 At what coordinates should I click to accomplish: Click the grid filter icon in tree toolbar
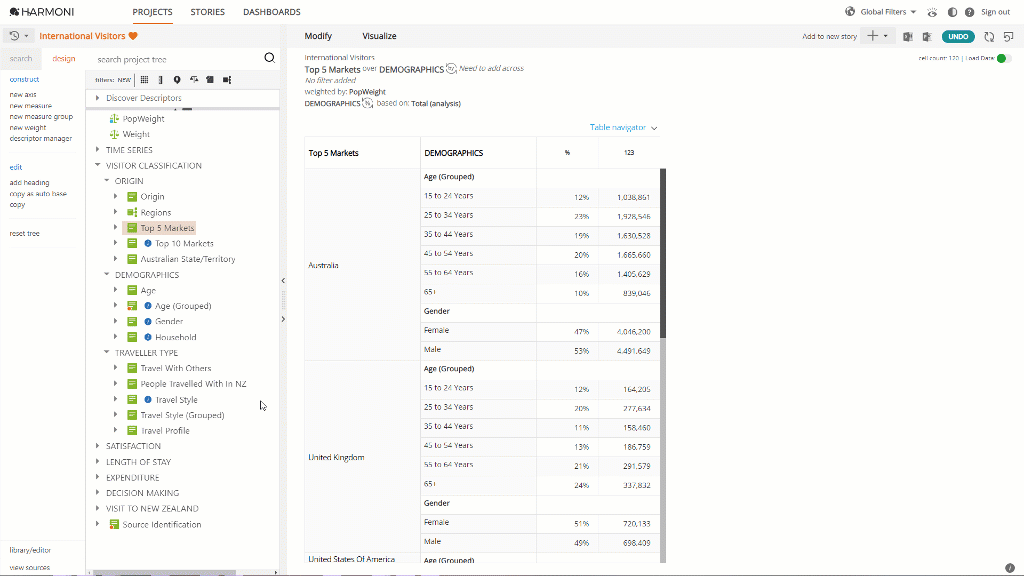[x=144, y=80]
